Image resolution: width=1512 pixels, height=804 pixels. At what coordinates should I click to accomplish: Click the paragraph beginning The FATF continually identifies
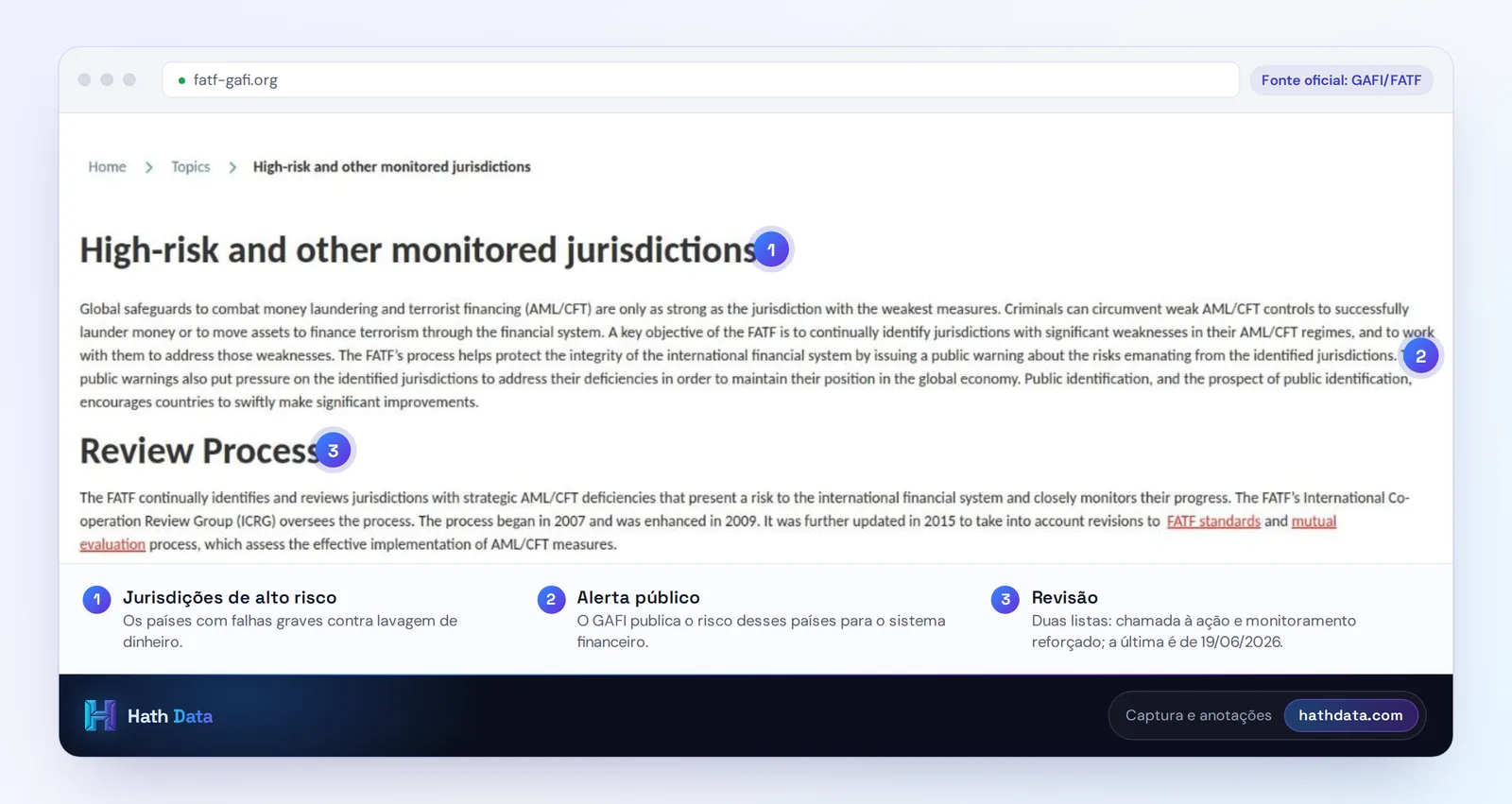pos(745,521)
